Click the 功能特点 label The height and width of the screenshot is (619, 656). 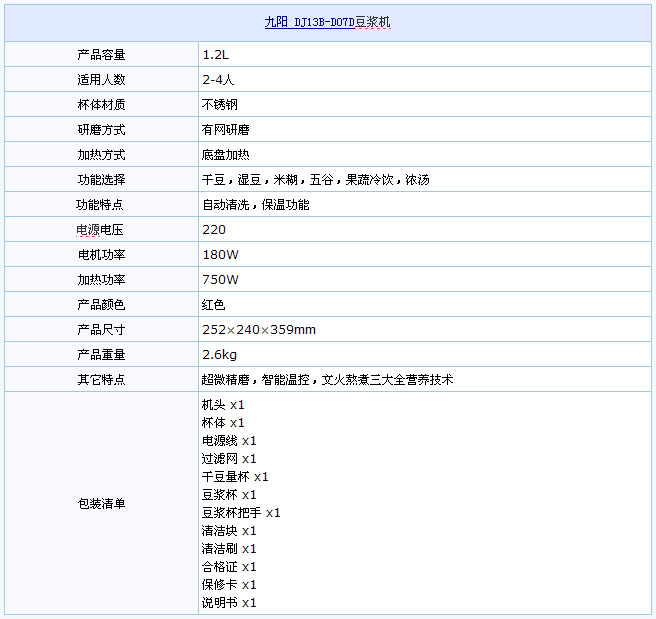100,205
